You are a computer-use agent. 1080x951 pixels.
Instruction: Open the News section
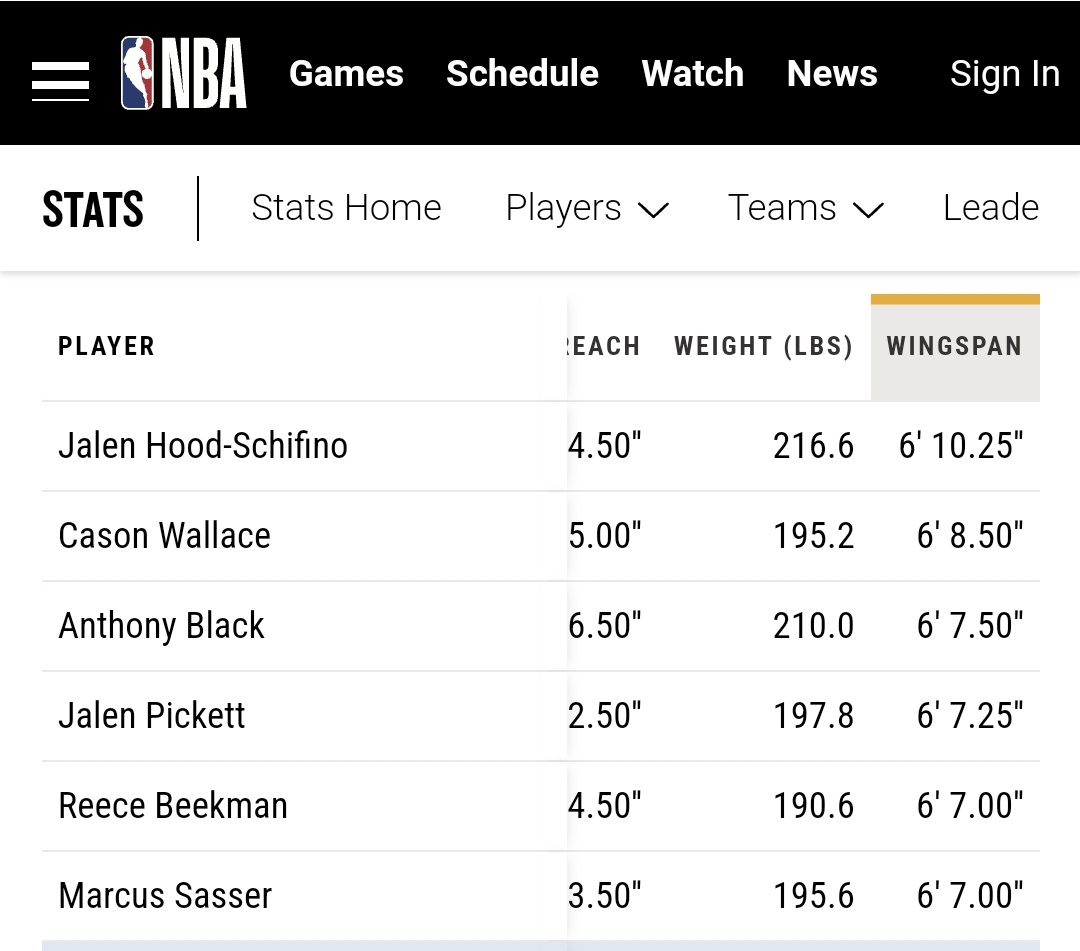pos(832,73)
